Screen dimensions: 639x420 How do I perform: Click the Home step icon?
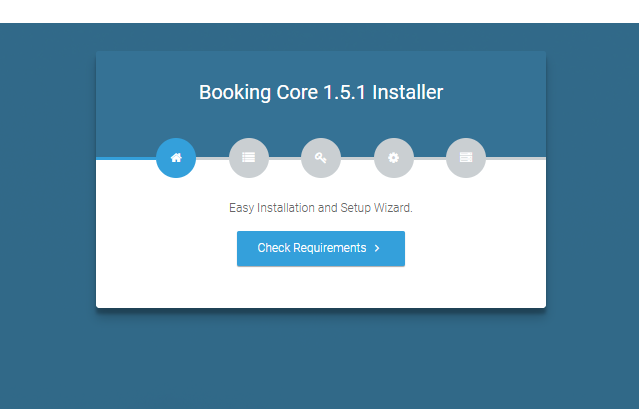[176, 158]
